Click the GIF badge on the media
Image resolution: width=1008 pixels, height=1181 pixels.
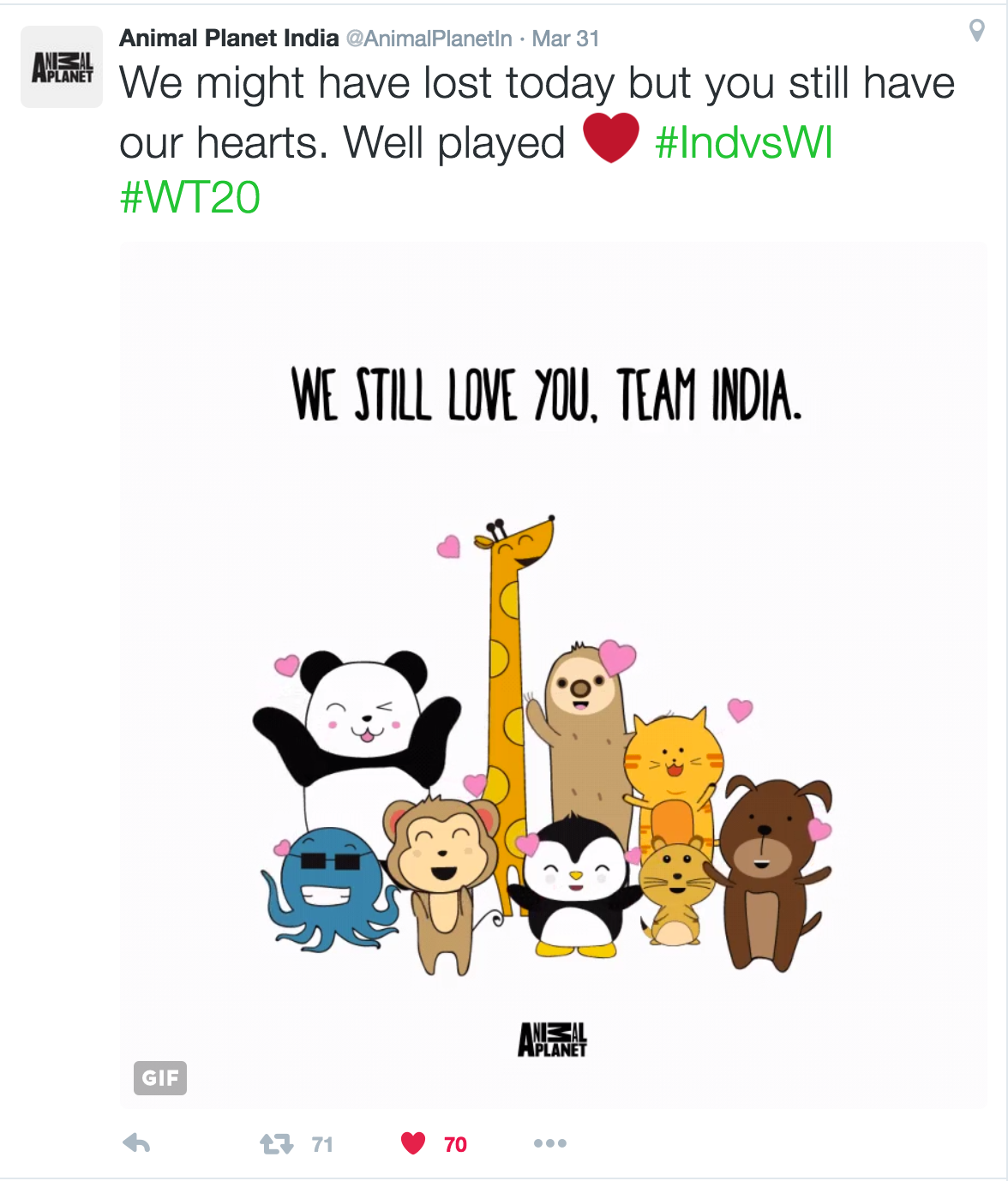[160, 1078]
